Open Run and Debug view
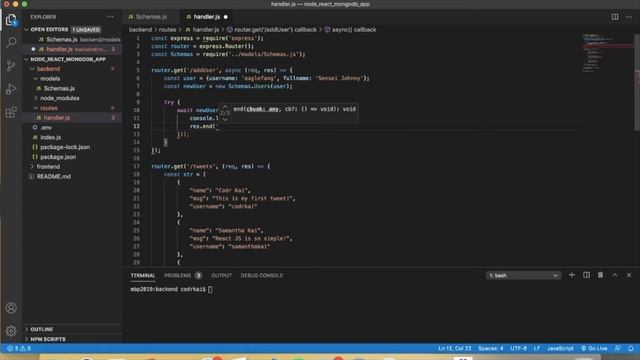 [11, 89]
